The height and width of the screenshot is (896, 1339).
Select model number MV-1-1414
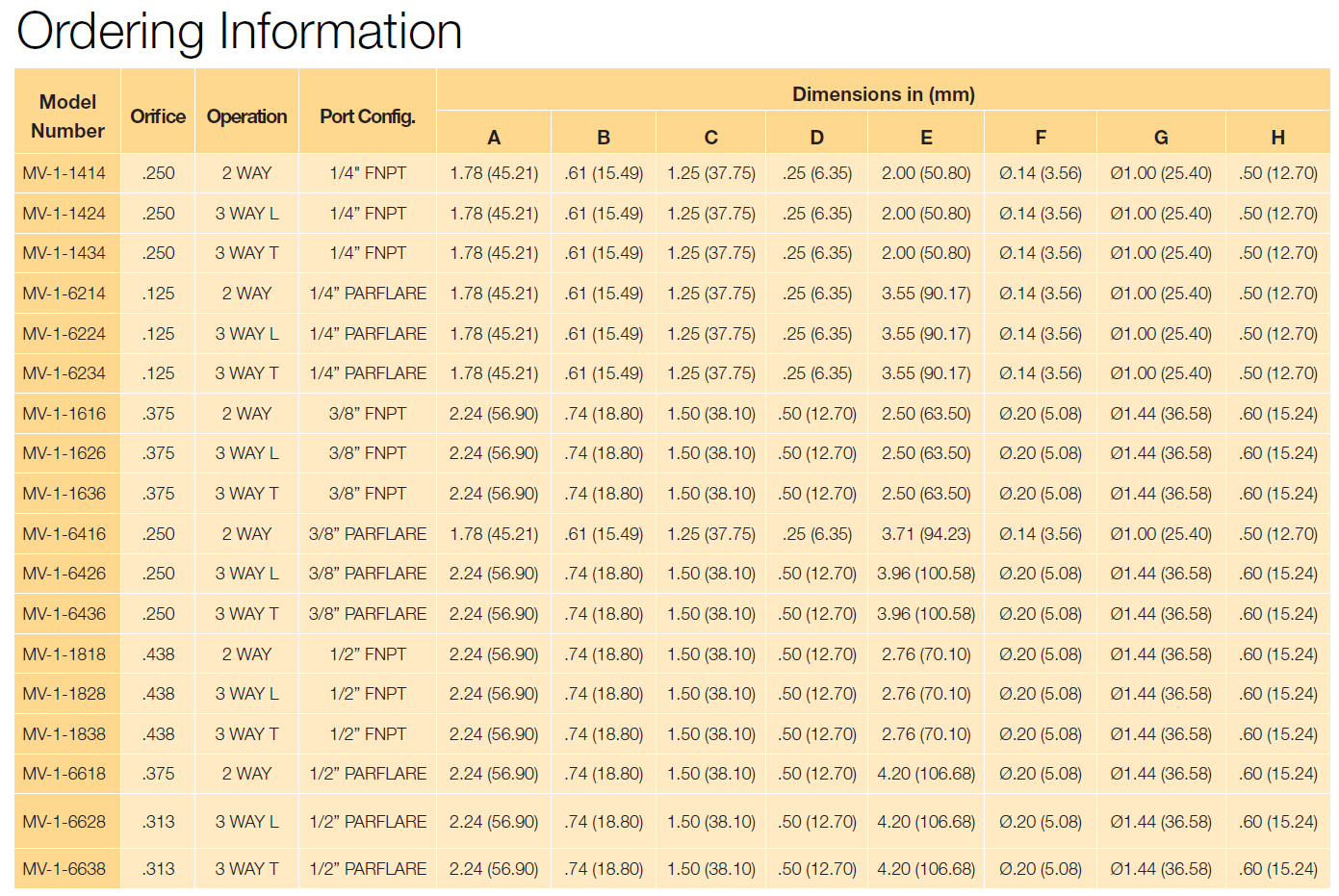tap(64, 173)
